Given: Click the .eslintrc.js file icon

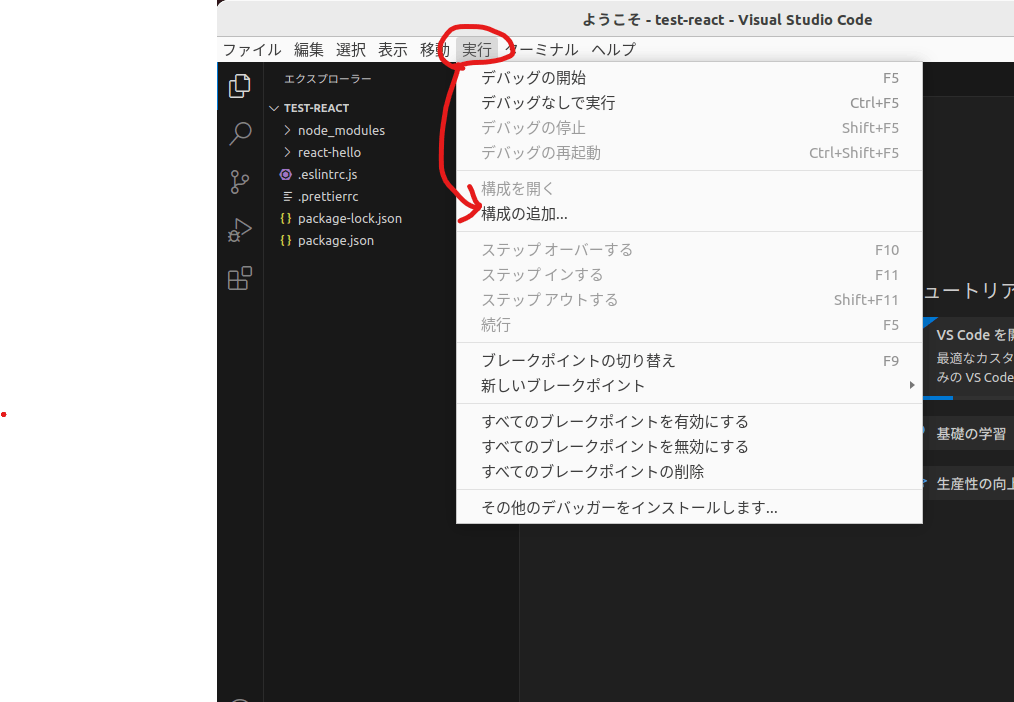Looking at the screenshot, I should click(x=285, y=175).
